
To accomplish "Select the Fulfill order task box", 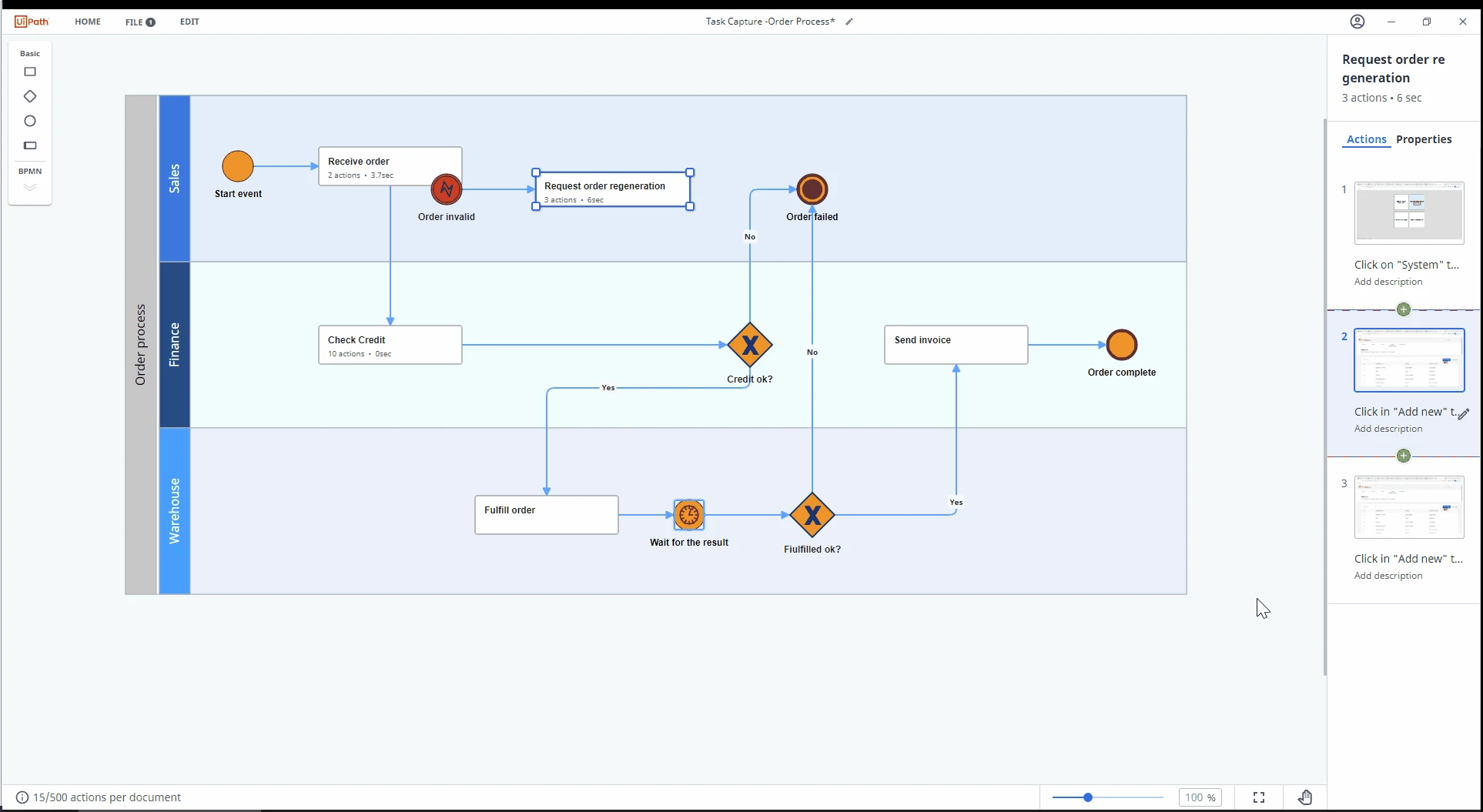I will click(547, 515).
